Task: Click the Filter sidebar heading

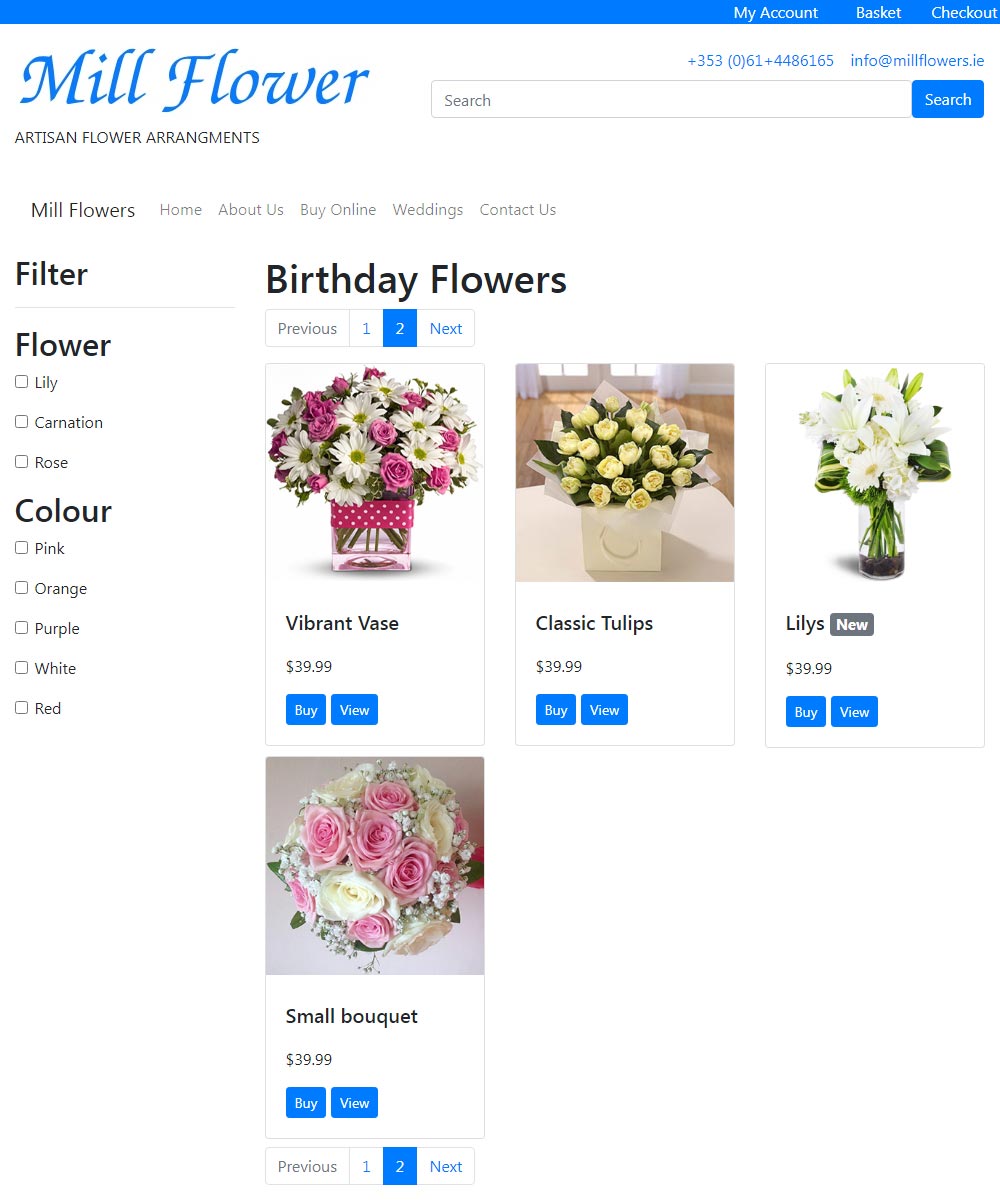Action: coord(51,274)
